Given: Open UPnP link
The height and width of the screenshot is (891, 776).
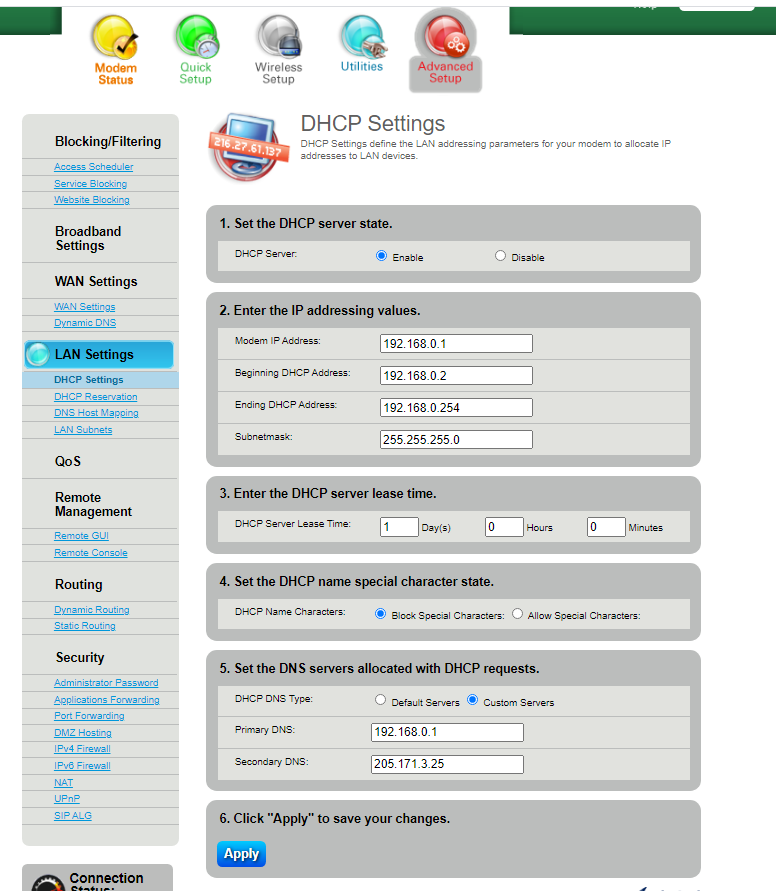Looking at the screenshot, I should (x=67, y=798).
